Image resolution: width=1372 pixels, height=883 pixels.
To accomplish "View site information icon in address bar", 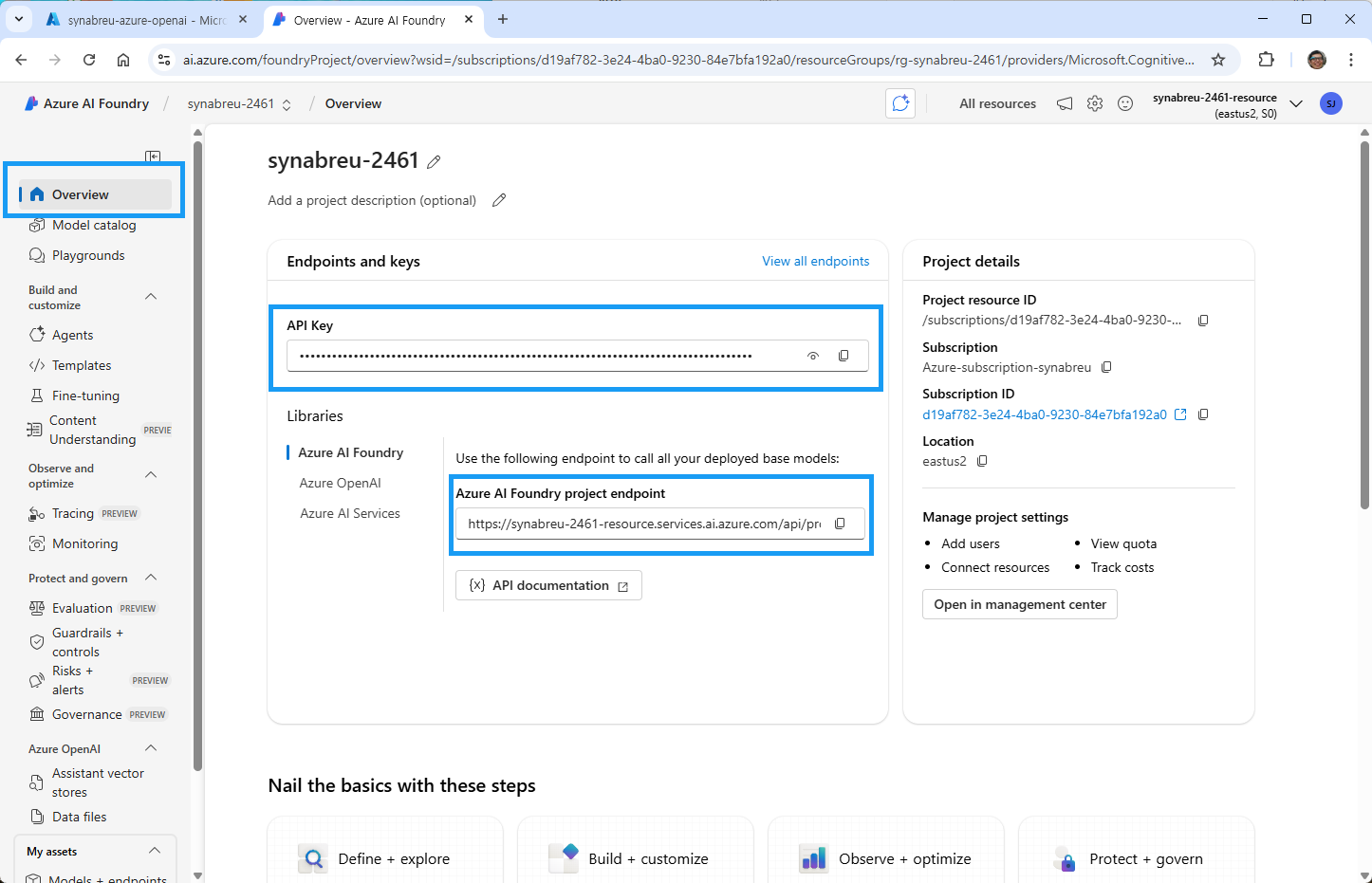I will click(164, 60).
